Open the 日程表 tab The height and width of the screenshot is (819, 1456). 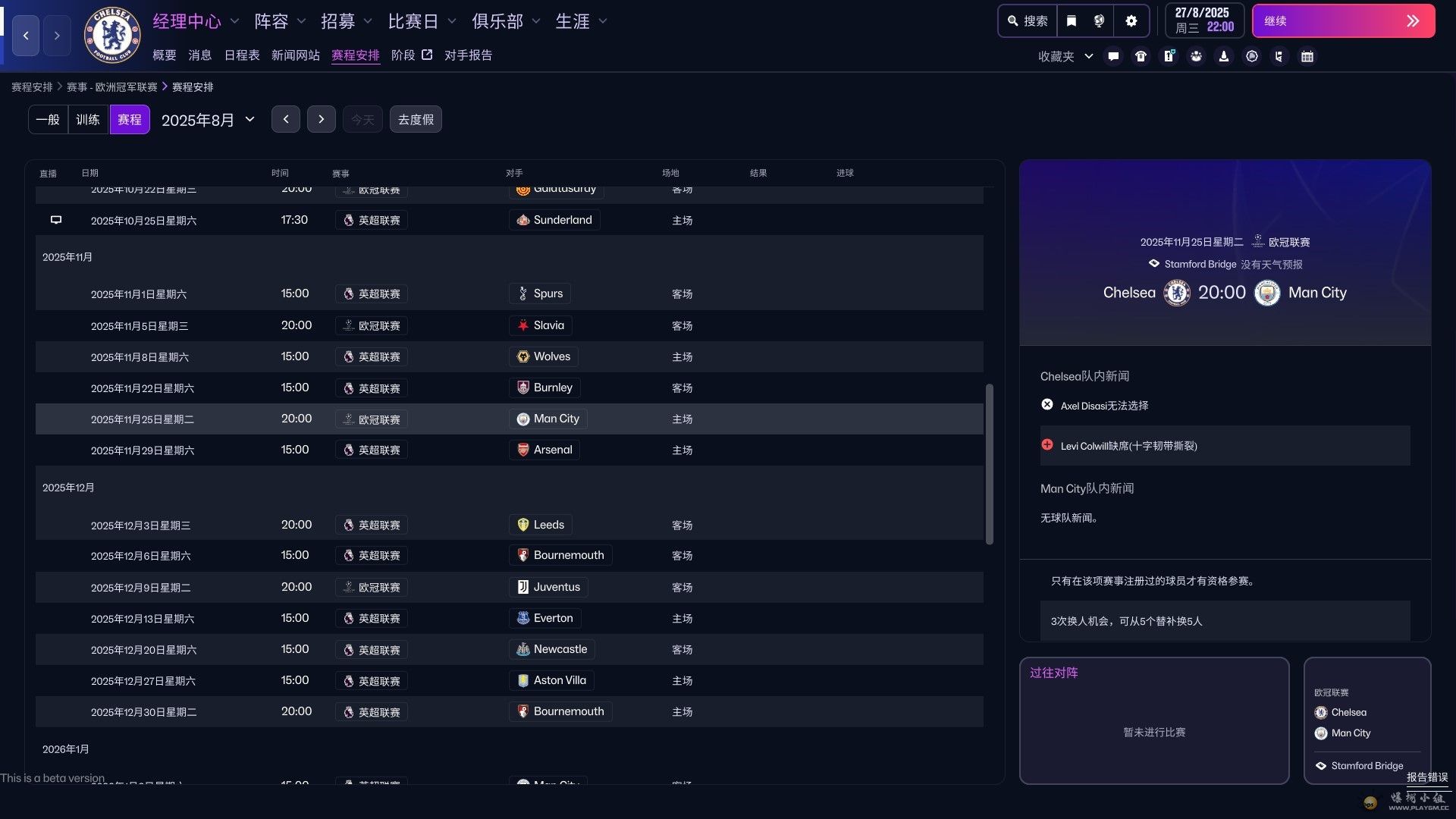[242, 55]
